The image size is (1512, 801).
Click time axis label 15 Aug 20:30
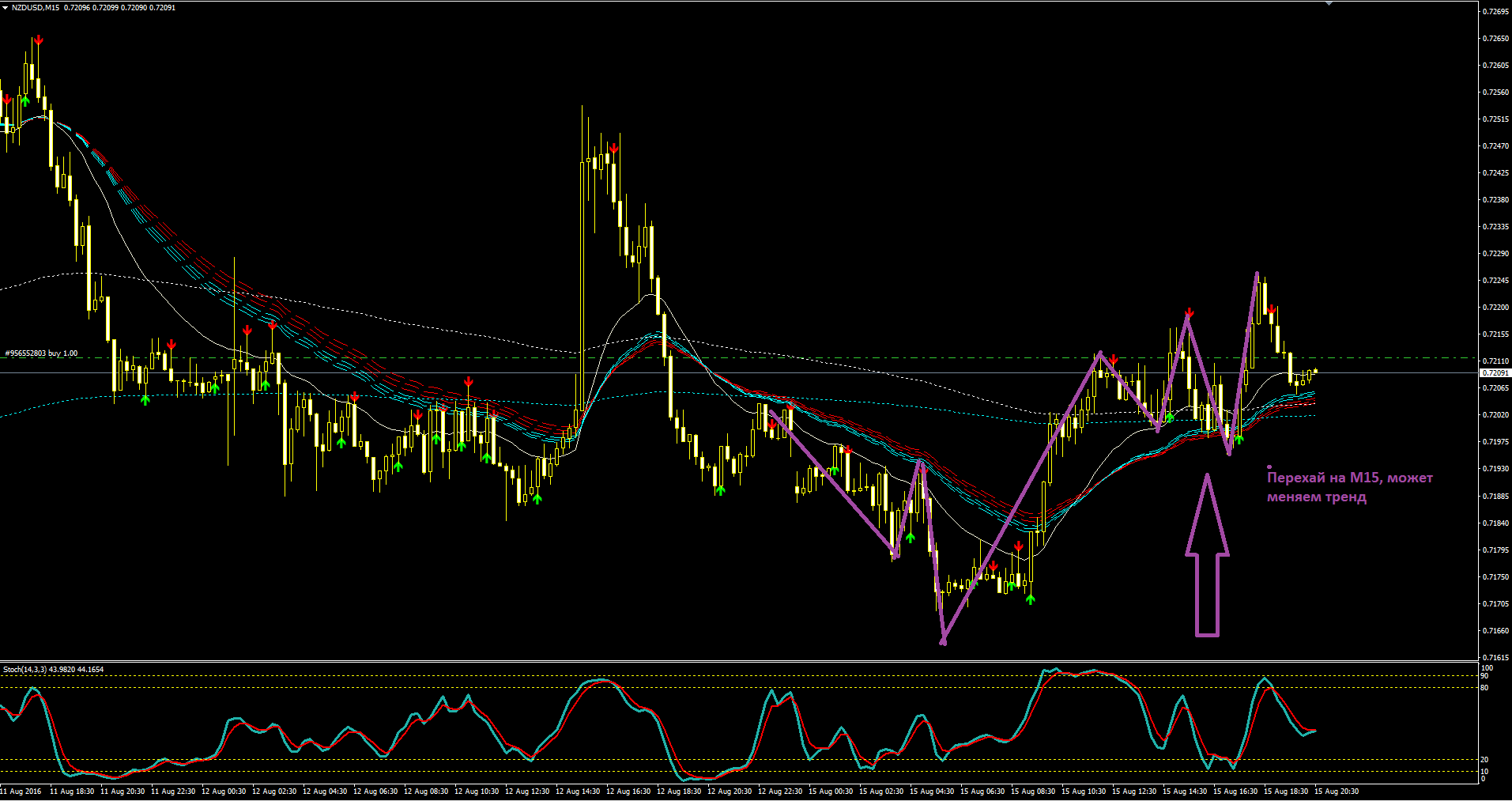point(1337,791)
